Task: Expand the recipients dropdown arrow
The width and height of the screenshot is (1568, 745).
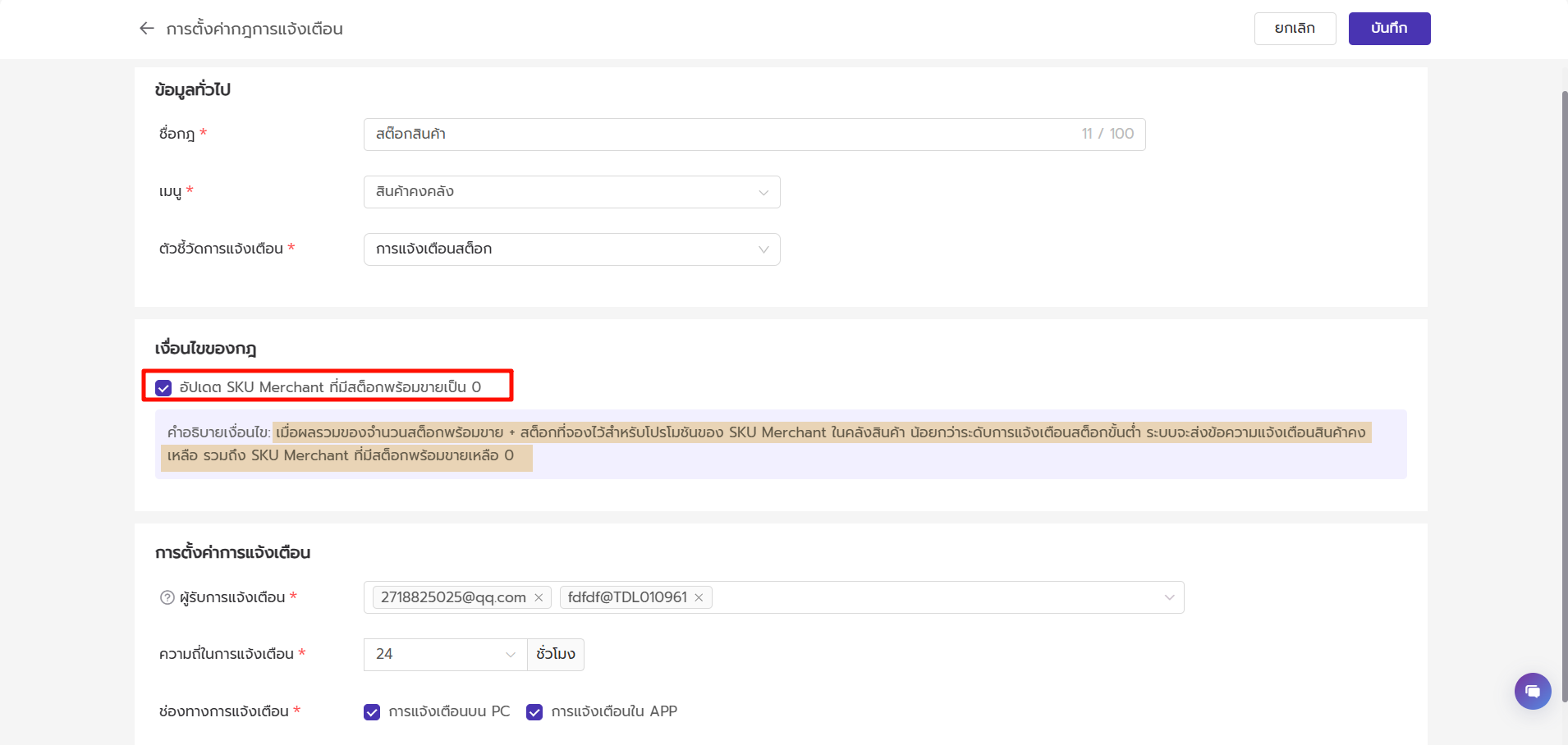Action: coord(1169,598)
